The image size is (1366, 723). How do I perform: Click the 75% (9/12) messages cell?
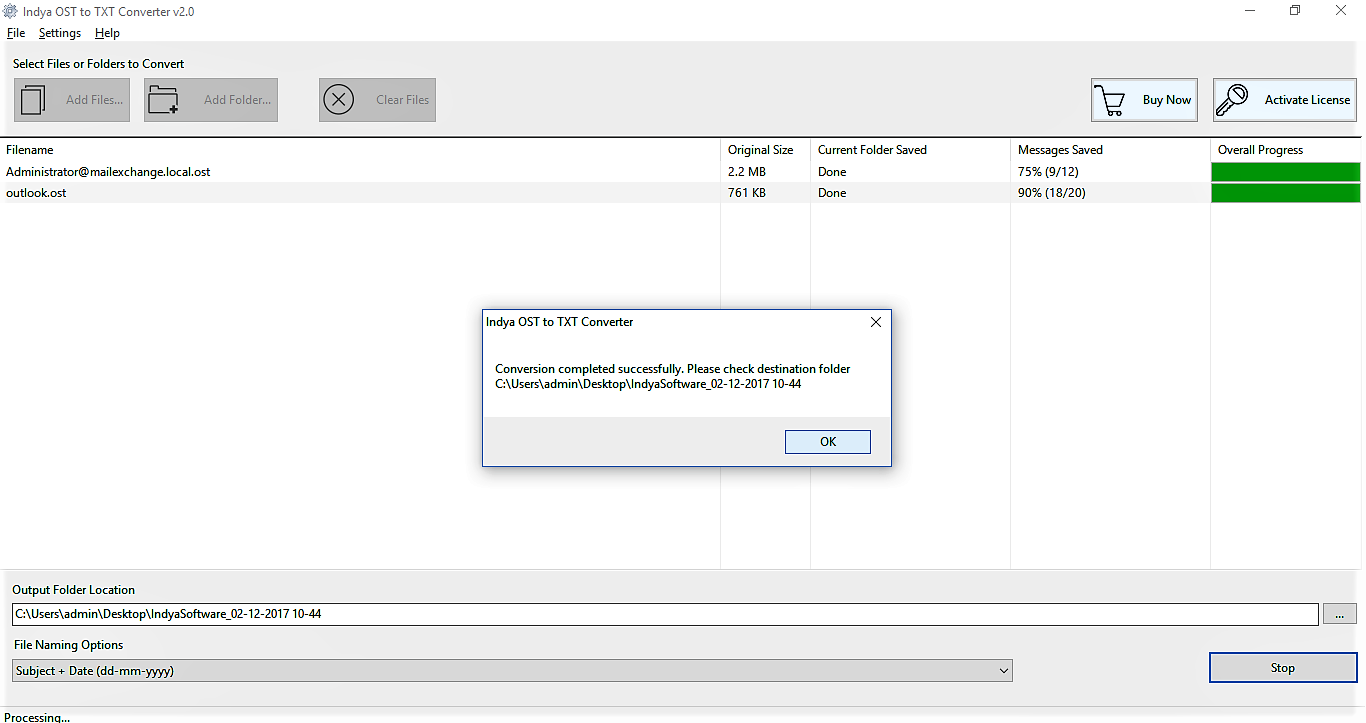[1048, 172]
